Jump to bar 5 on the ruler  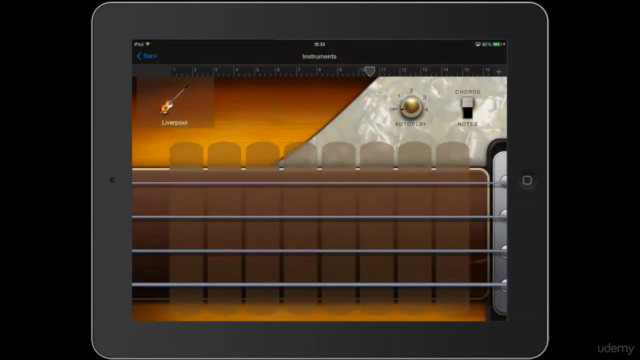[x=257, y=71]
